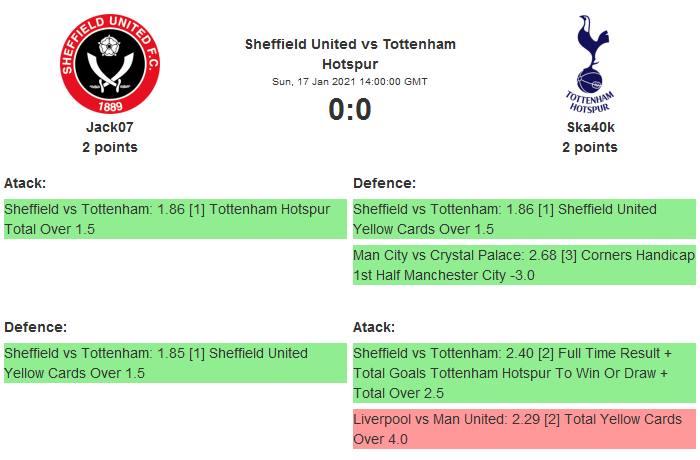700x460 pixels.
Task: Click the 1889 year on Sheffield crest
Action: (x=110, y=103)
